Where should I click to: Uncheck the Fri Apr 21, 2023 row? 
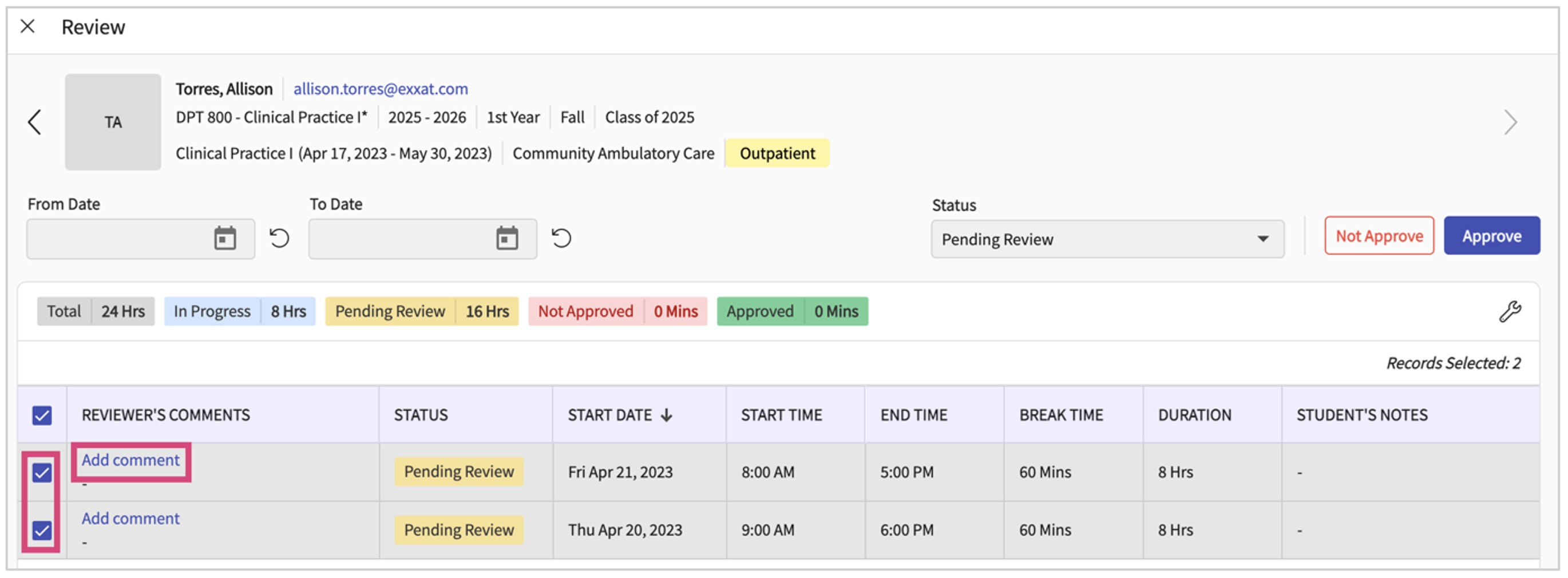[42, 473]
